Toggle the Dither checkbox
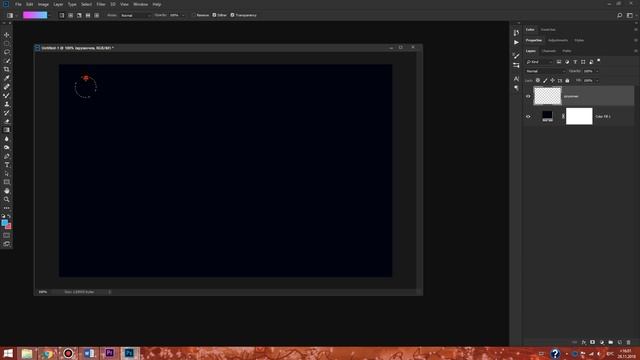This screenshot has height=360, width=640. 214,15
